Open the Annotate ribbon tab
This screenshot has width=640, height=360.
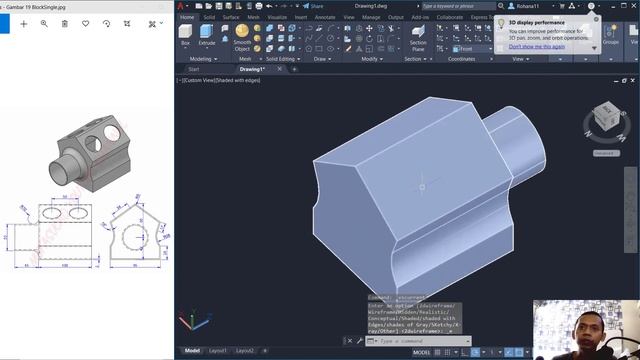325,17
